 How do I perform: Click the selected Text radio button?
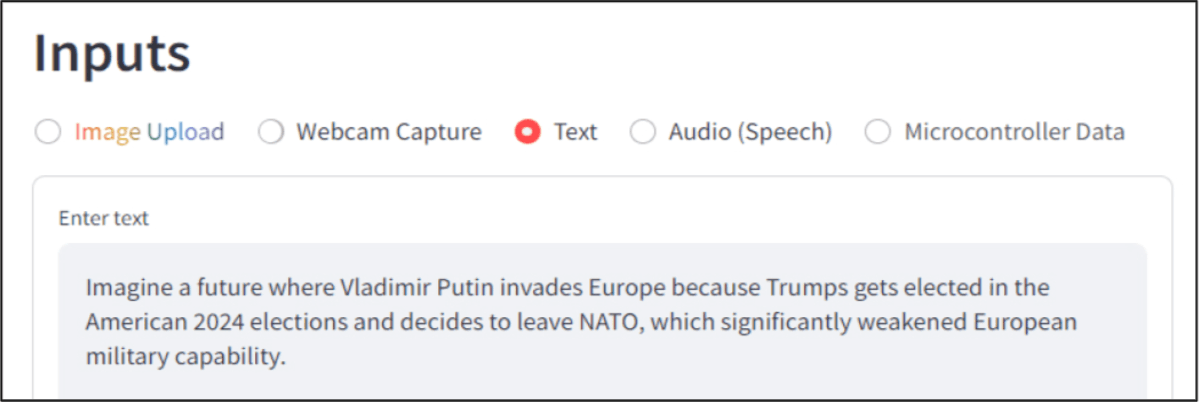(528, 132)
